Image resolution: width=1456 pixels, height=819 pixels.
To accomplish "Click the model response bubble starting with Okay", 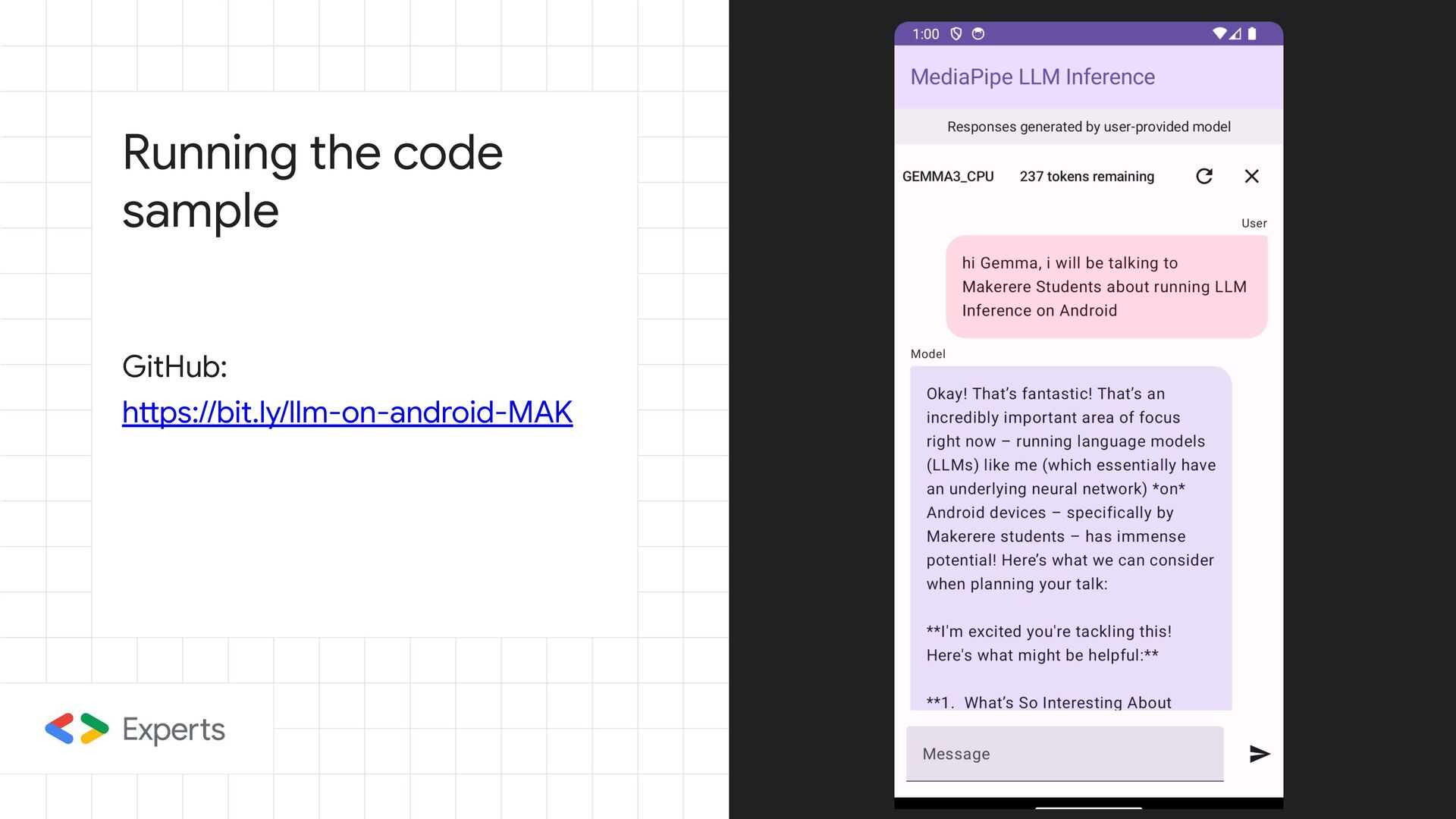I will click(x=1071, y=538).
